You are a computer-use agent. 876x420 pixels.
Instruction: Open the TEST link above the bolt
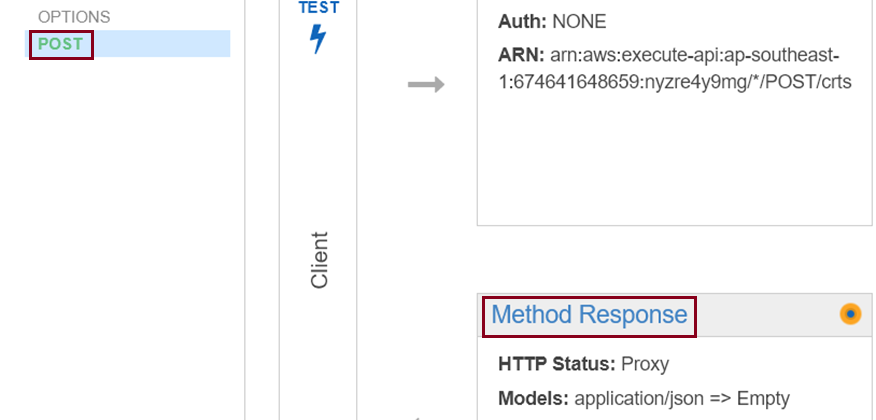318,7
